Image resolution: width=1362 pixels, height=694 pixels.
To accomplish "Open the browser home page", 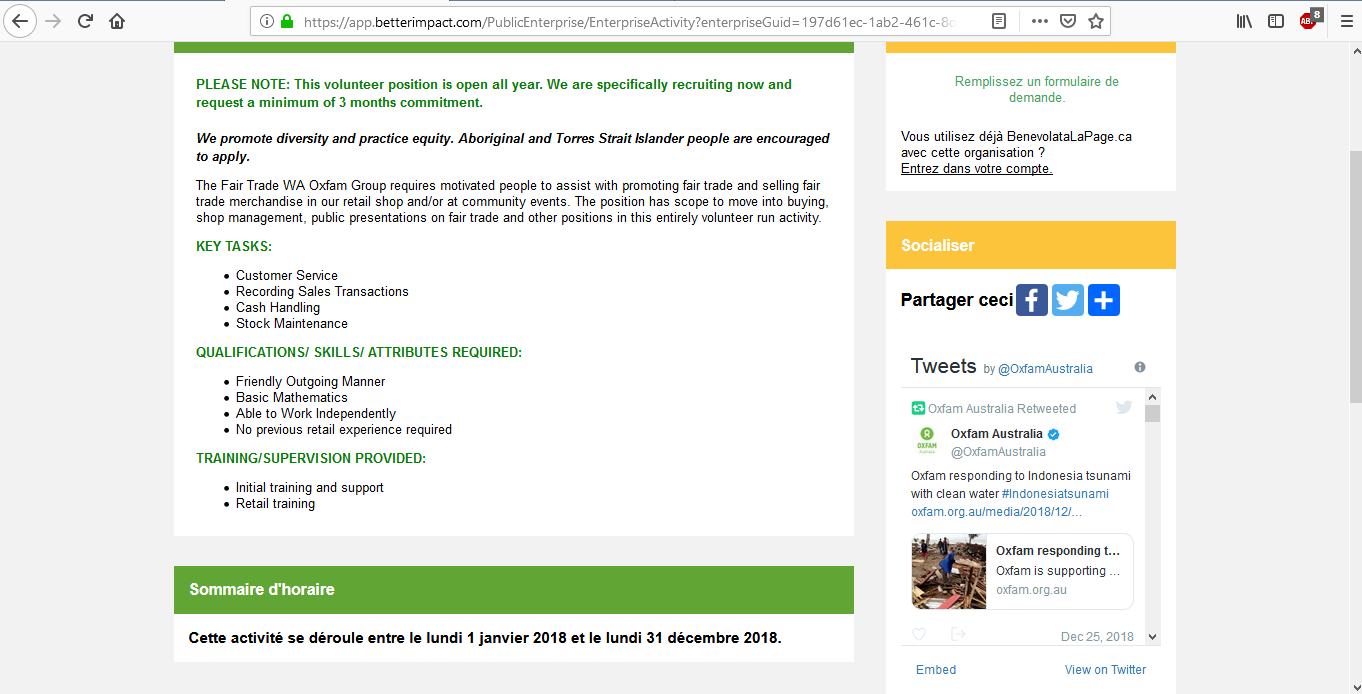I will pos(117,21).
